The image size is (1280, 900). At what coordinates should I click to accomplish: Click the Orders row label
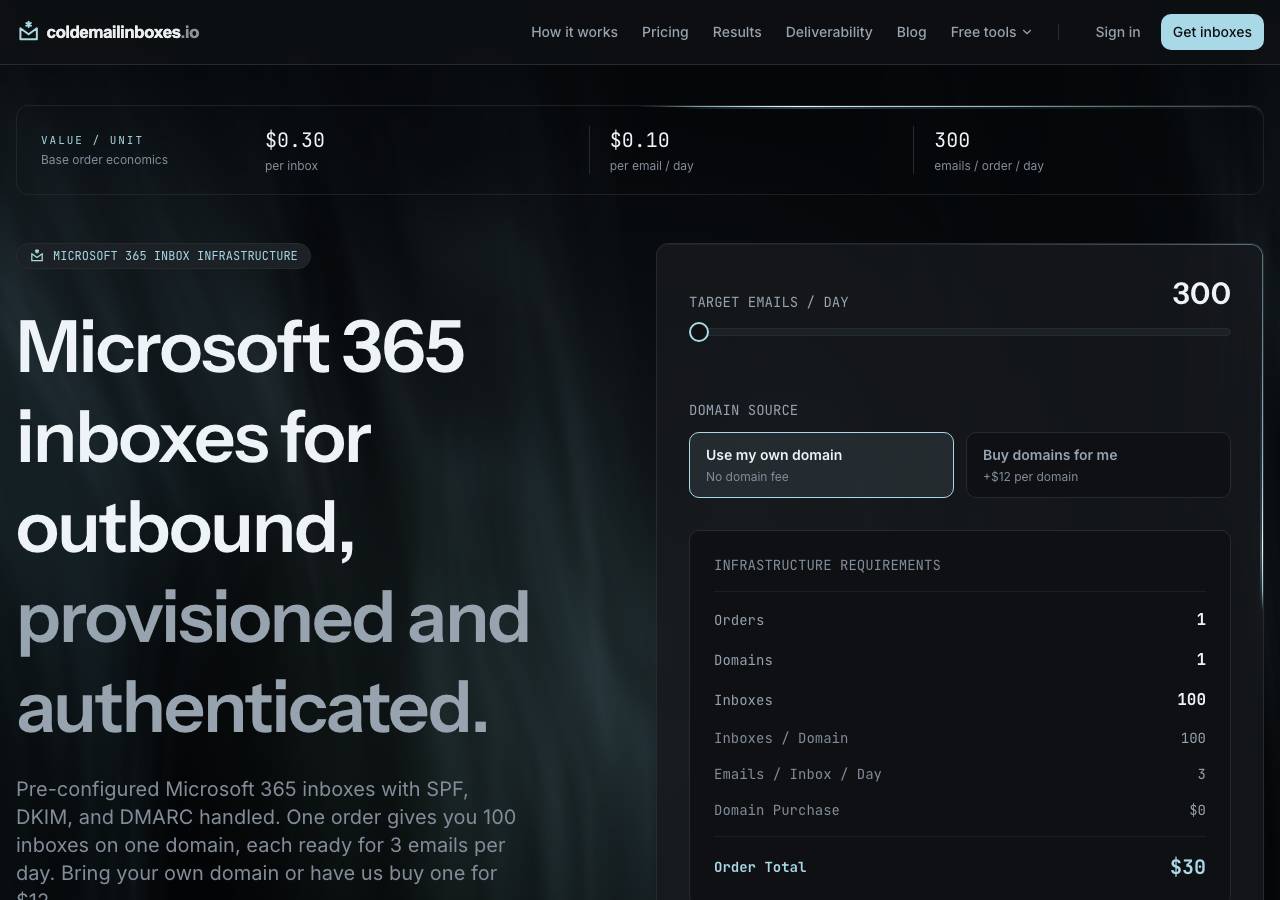[x=739, y=620]
